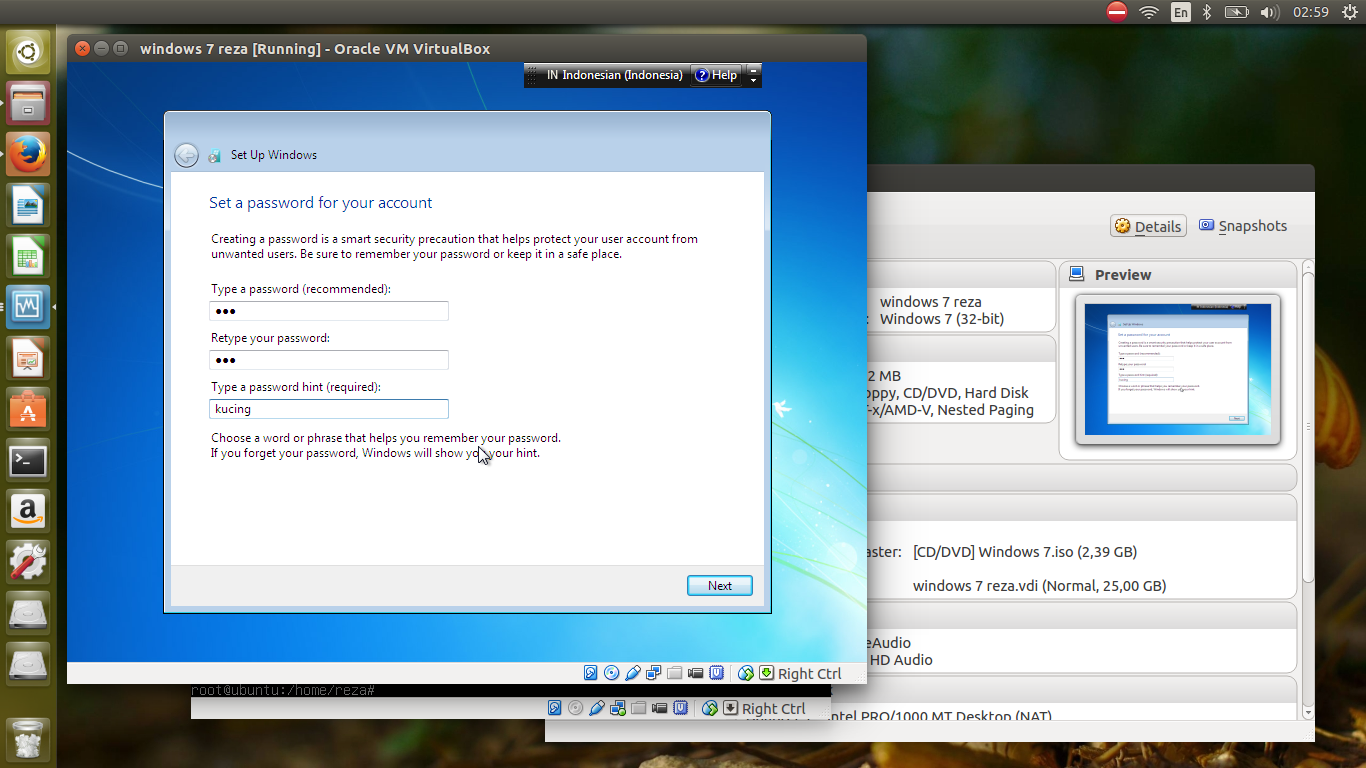Screen dimensions: 1366x768
Task: Open Files manager from the launcher
Action: pos(28,103)
